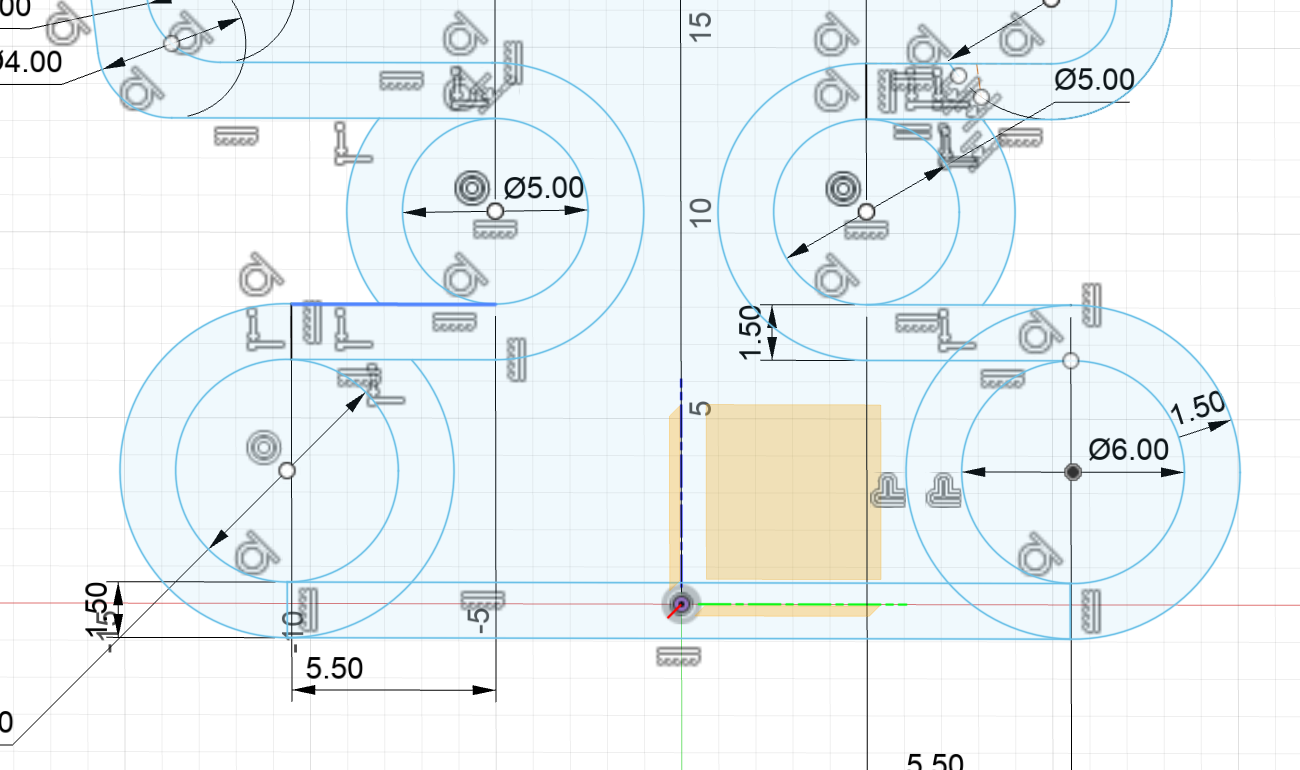The height and width of the screenshot is (770, 1300).
Task: Select the concentric constraint icon right of the 10 label
Action: tap(842, 187)
